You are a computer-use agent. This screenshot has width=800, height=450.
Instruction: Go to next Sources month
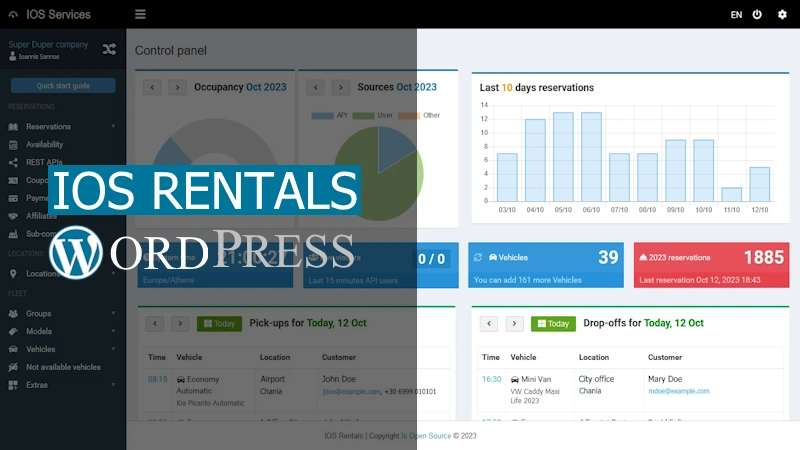coord(341,87)
